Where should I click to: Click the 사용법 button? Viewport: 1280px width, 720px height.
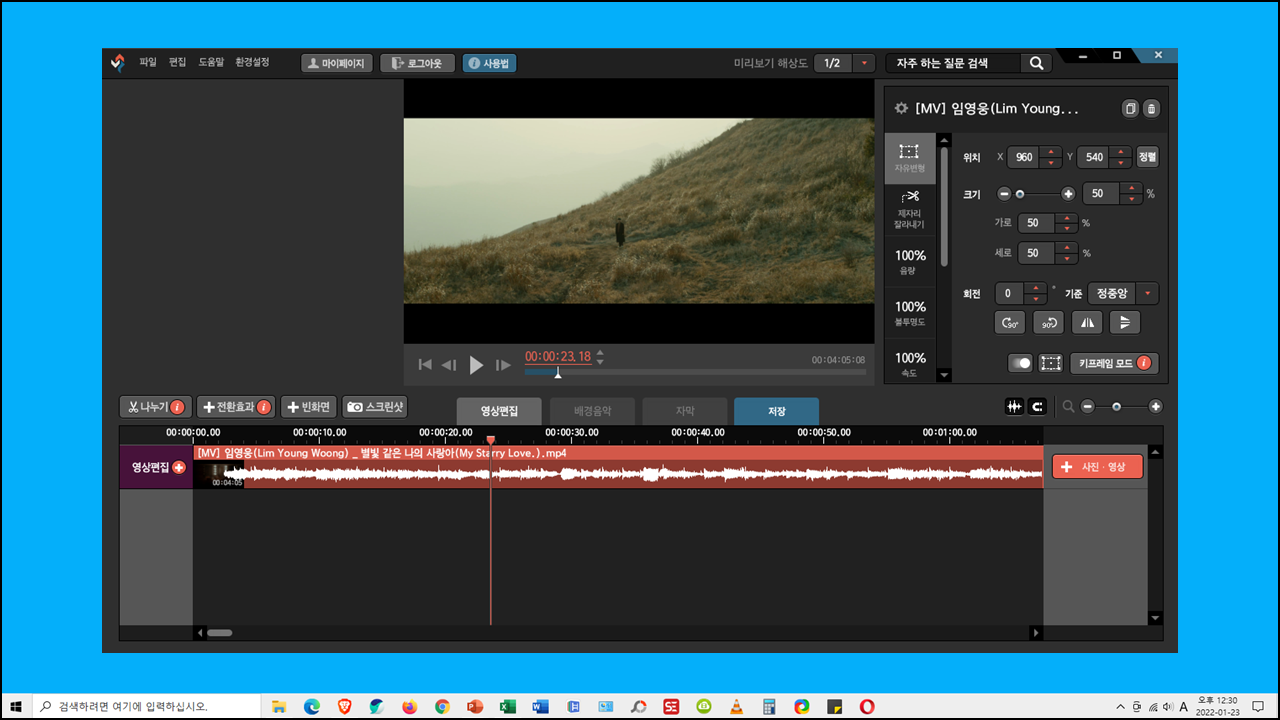[x=490, y=63]
